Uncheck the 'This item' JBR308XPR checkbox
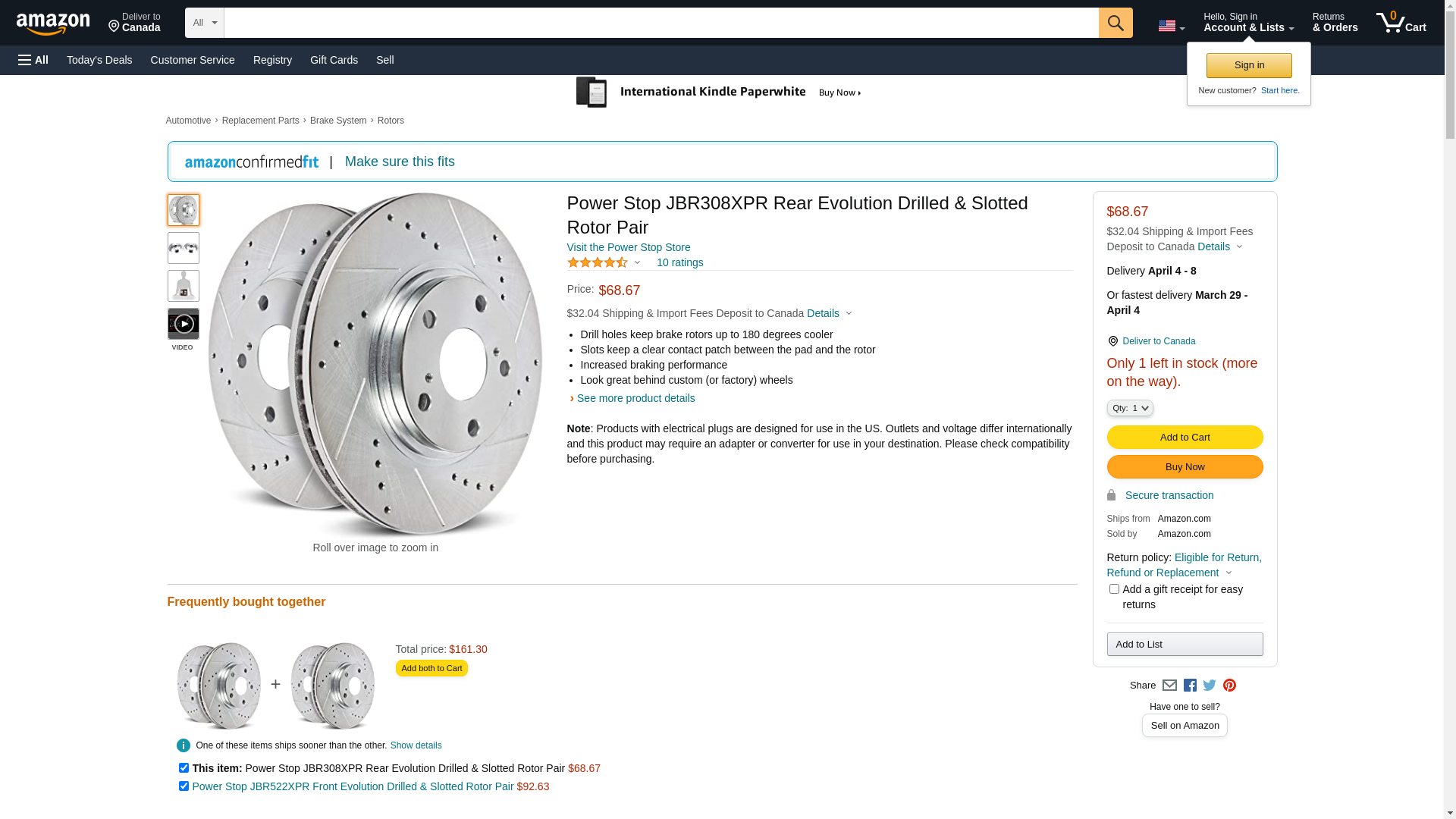This screenshot has height=819, width=1456. tap(184, 768)
